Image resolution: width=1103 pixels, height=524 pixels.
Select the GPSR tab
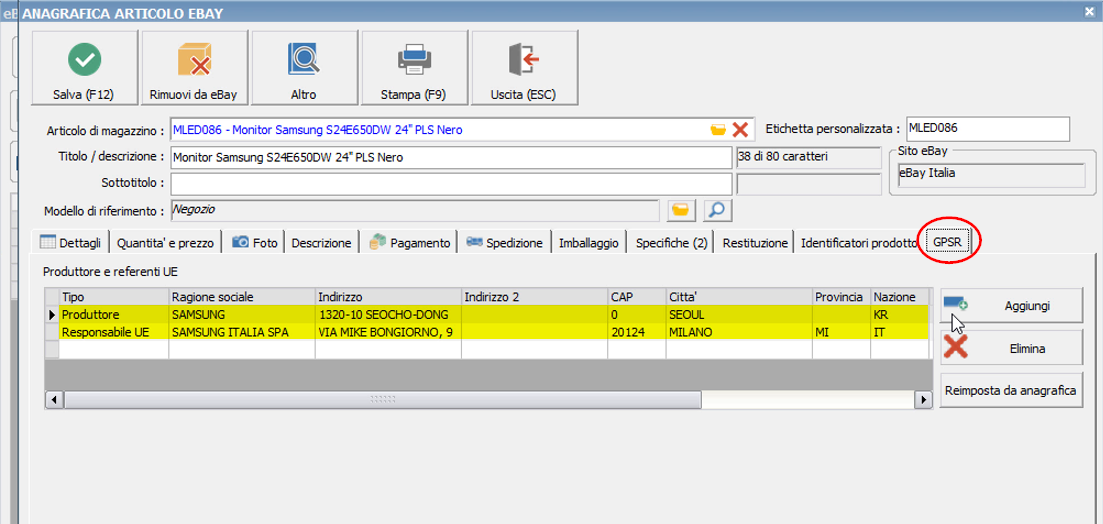948,241
